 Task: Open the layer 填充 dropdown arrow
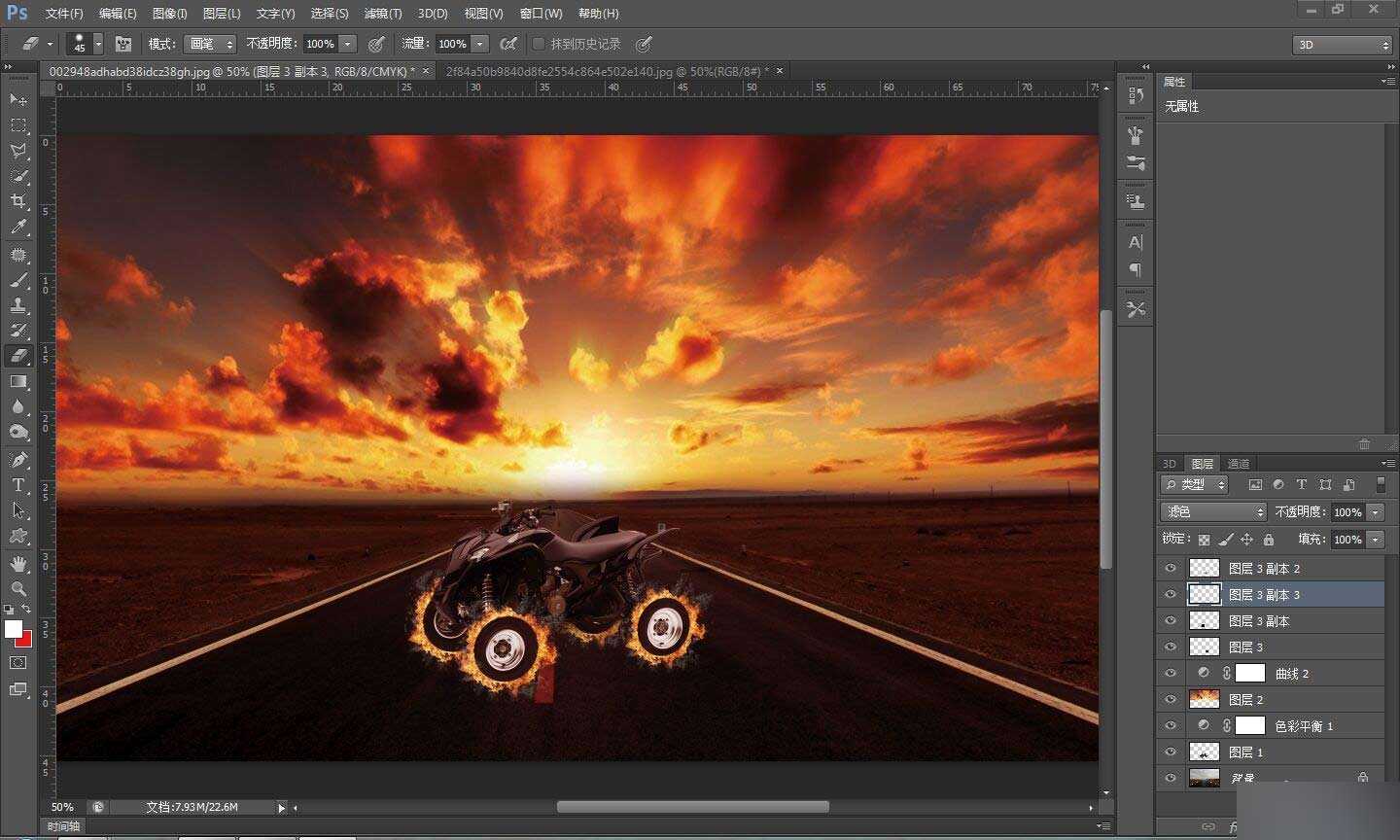1376,539
